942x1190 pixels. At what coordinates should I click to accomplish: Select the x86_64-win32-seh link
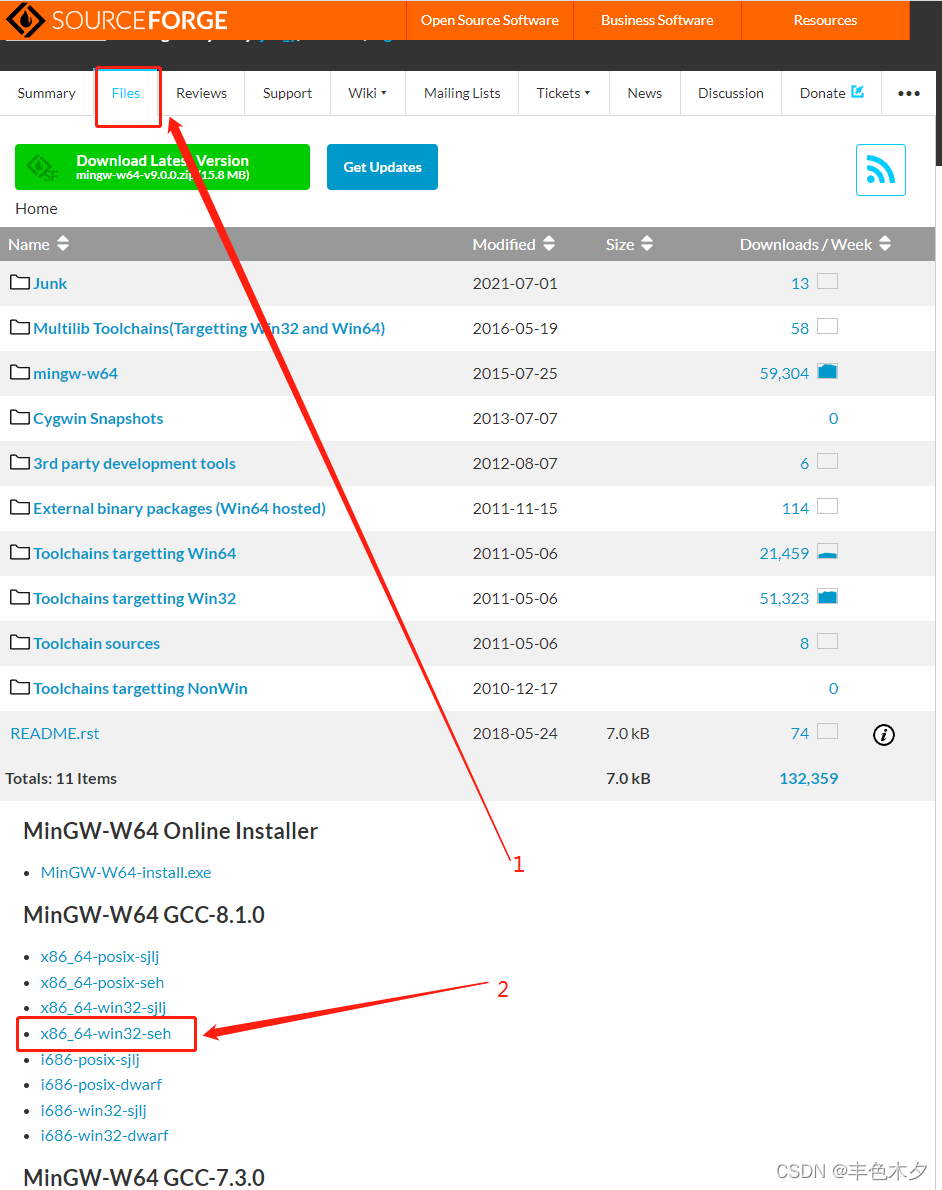coord(106,1034)
